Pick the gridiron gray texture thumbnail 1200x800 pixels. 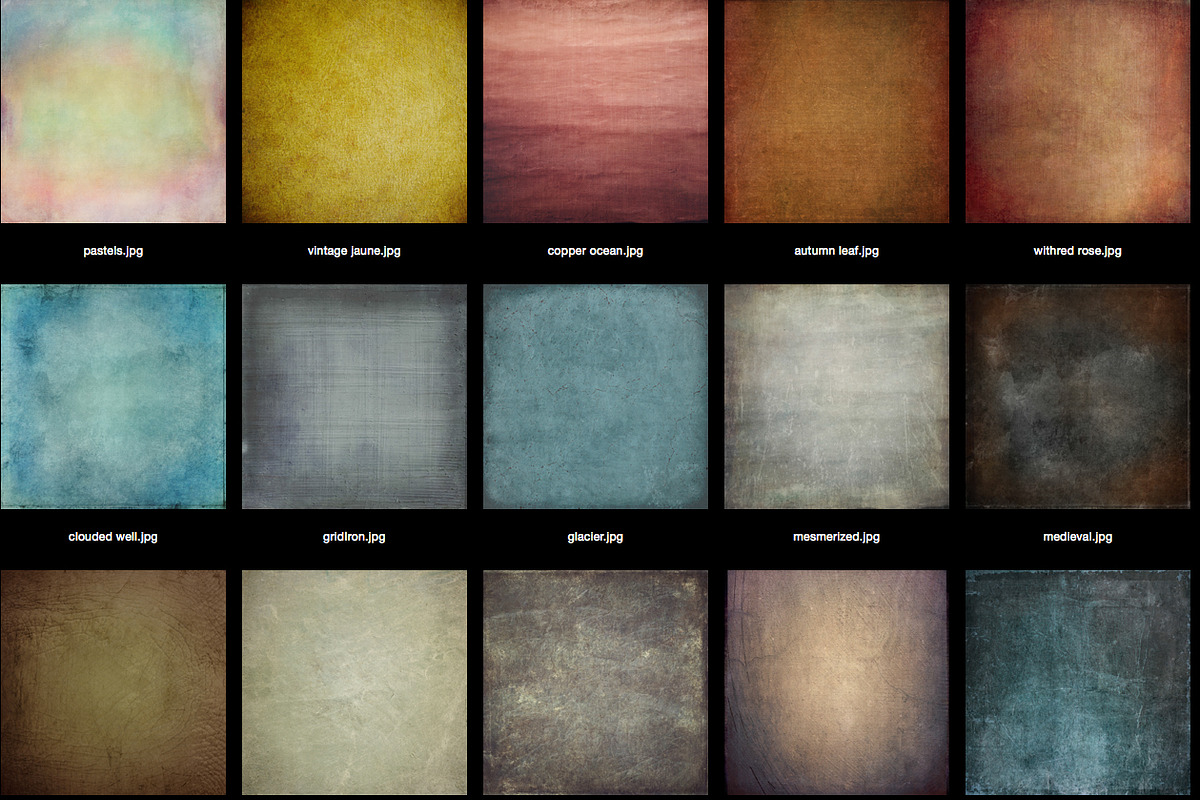point(354,396)
